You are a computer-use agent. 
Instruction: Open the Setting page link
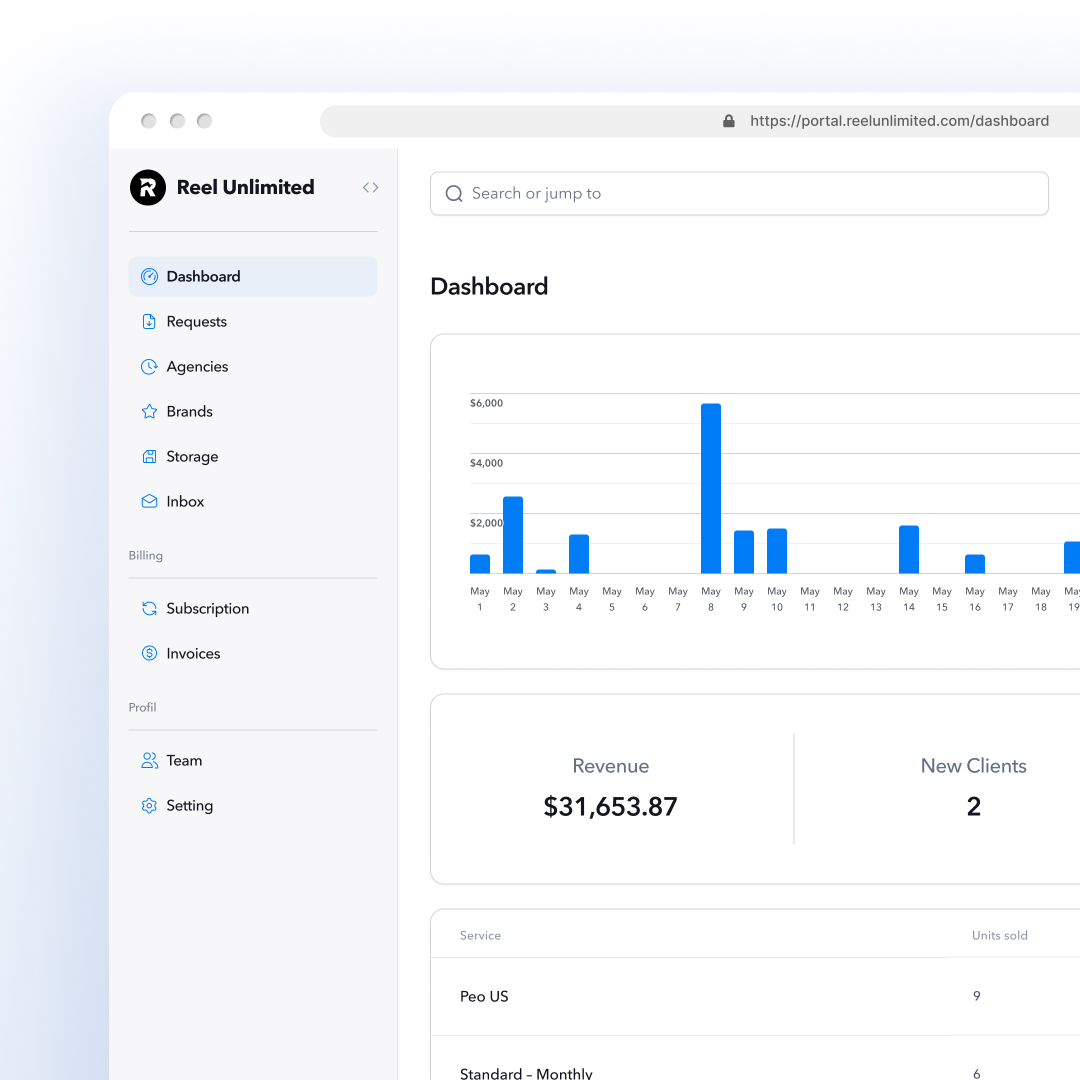click(x=253, y=805)
